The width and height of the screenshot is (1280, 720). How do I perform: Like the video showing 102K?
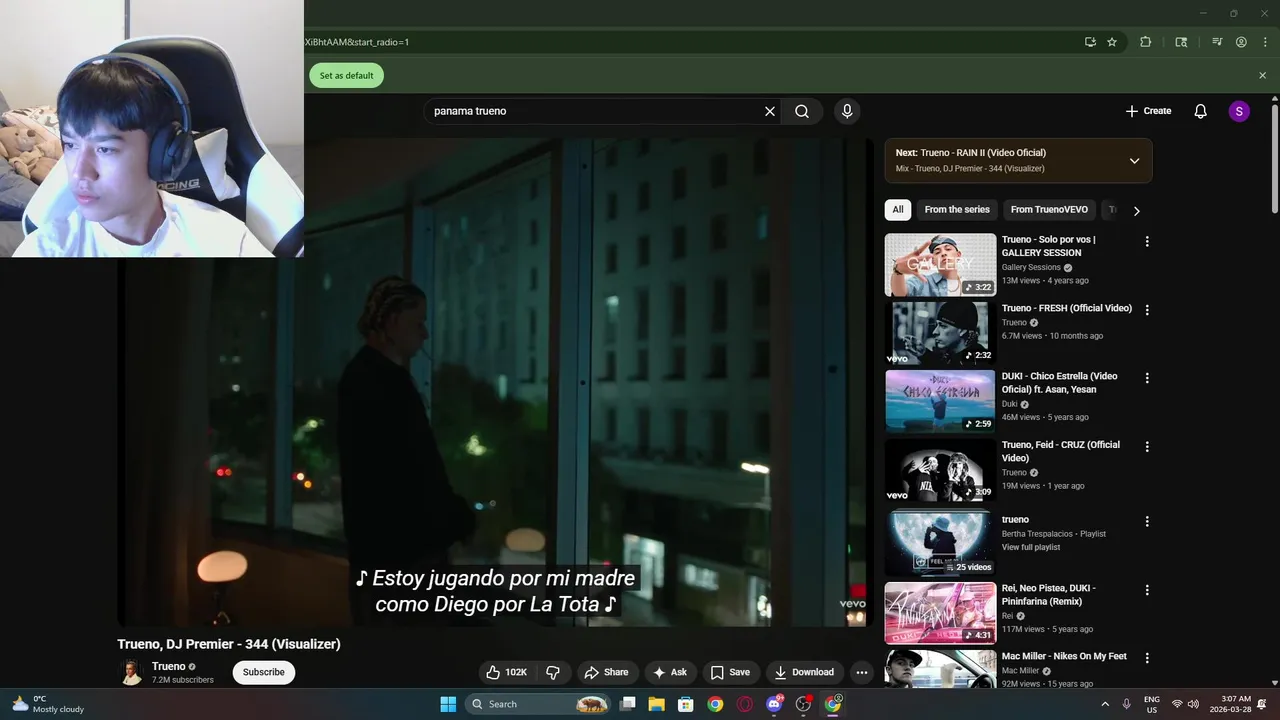tap(506, 672)
